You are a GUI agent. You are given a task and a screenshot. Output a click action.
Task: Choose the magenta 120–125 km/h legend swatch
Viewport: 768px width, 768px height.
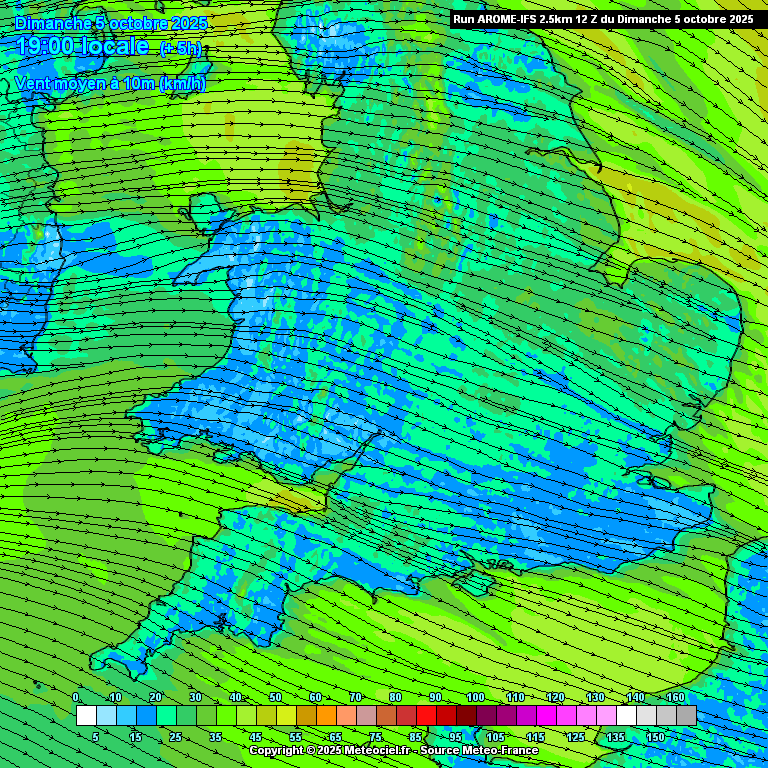[x=566, y=715]
